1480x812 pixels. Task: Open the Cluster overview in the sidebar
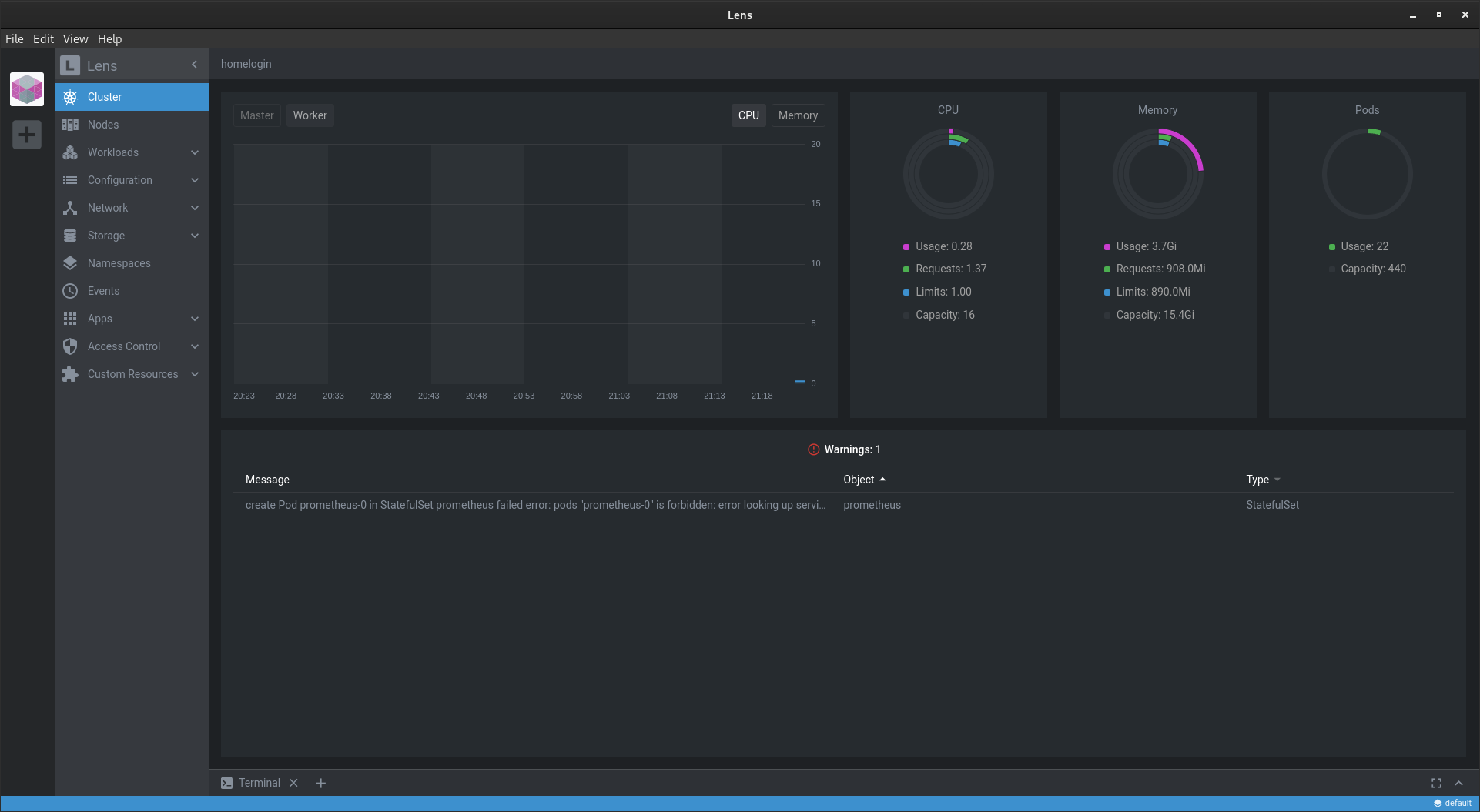104,96
